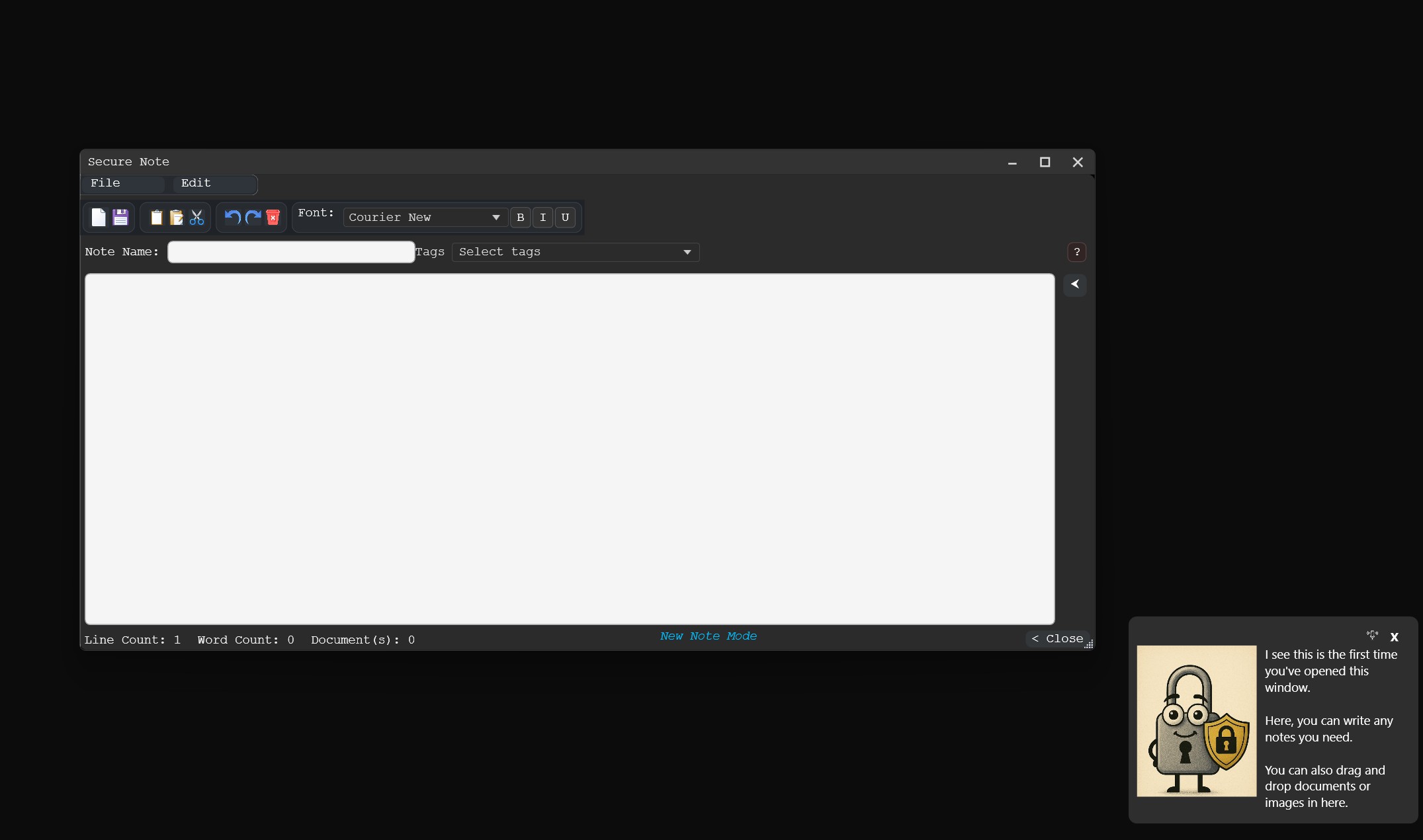Toggle Underline formatting button

pyautogui.click(x=565, y=218)
